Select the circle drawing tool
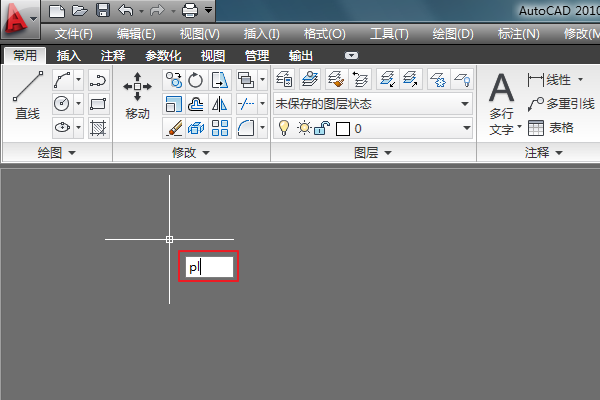This screenshot has height=400, width=600. click(62, 104)
